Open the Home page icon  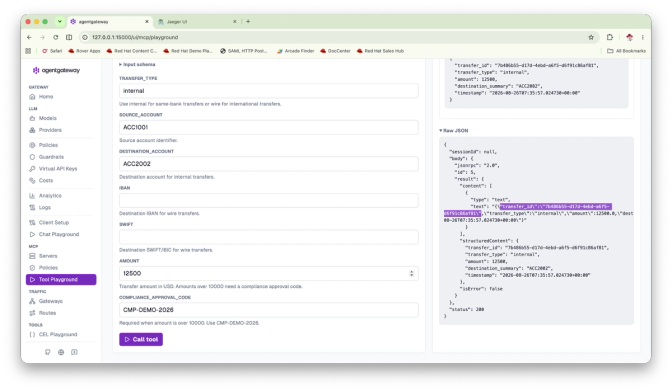(32, 97)
